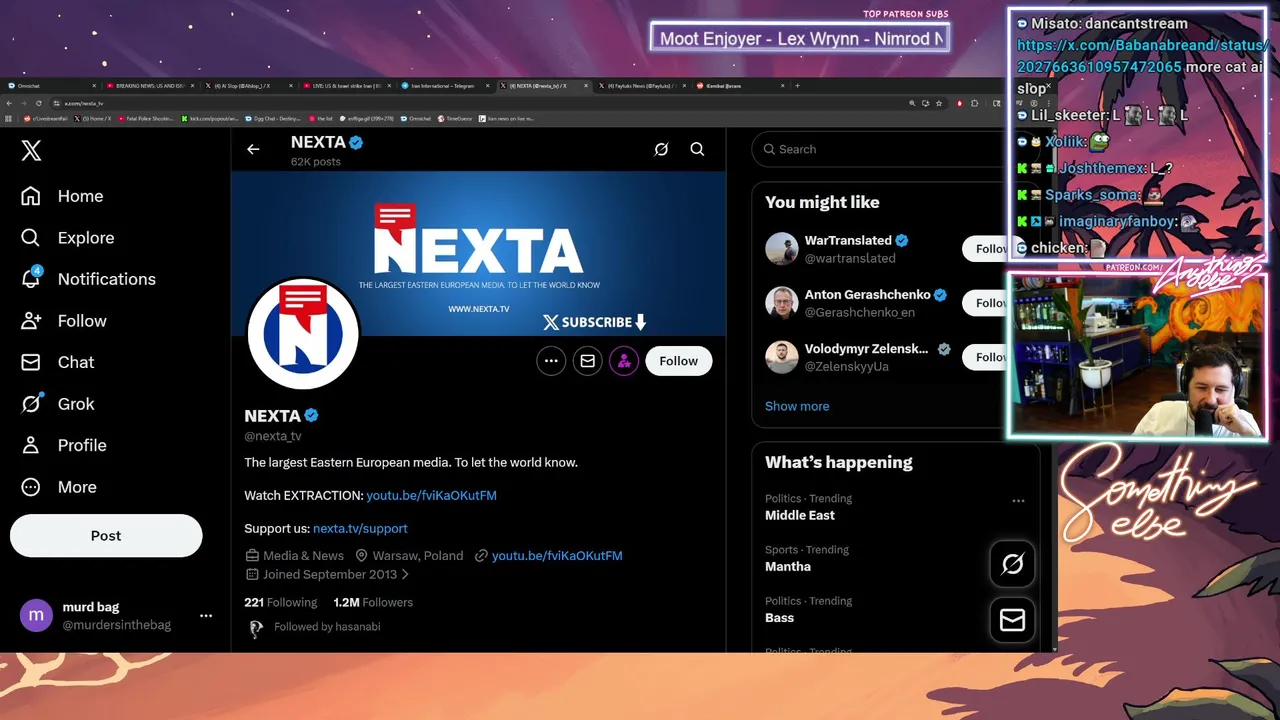Open a new browser tab
This screenshot has height=720, width=1280.
797,86
